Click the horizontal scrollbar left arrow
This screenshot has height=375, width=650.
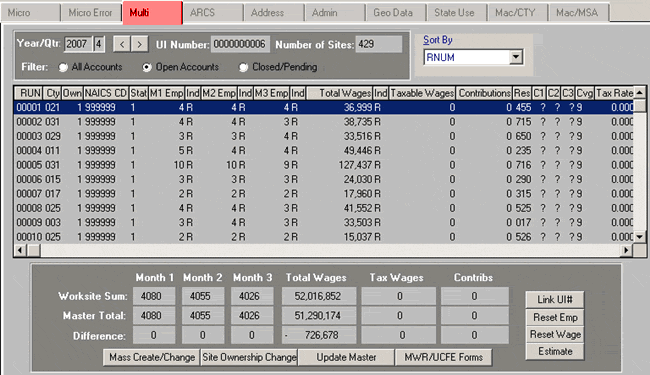[20, 250]
